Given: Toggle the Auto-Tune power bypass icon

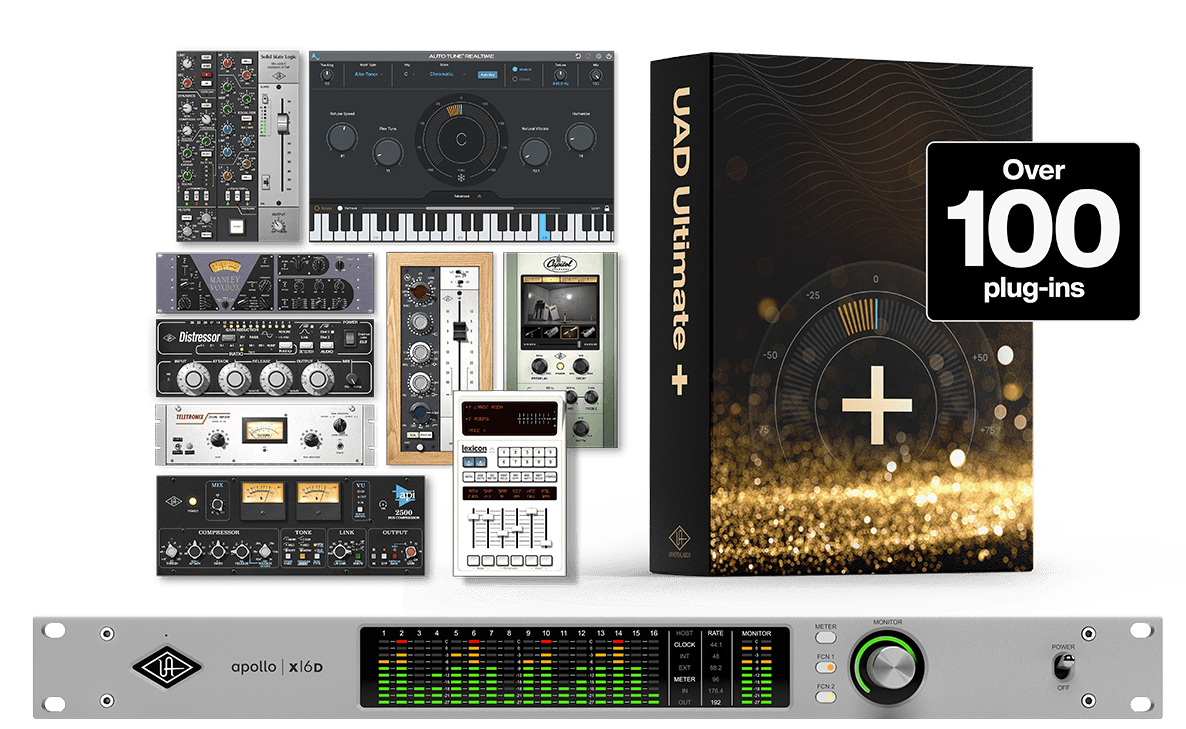Looking at the screenshot, I should (x=608, y=56).
